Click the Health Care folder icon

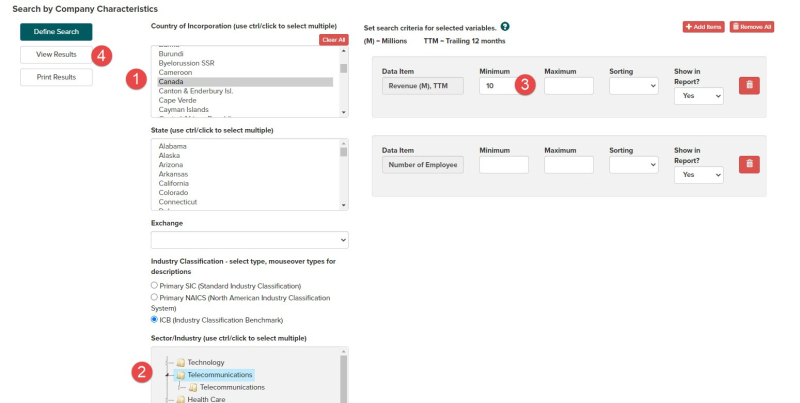[x=180, y=399]
